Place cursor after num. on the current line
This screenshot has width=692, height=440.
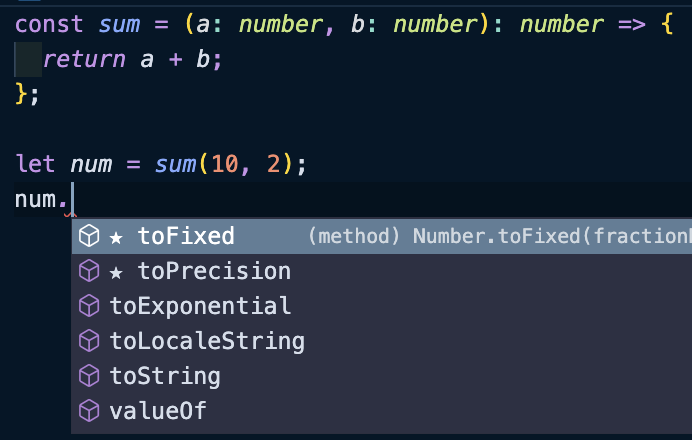(x=72, y=199)
